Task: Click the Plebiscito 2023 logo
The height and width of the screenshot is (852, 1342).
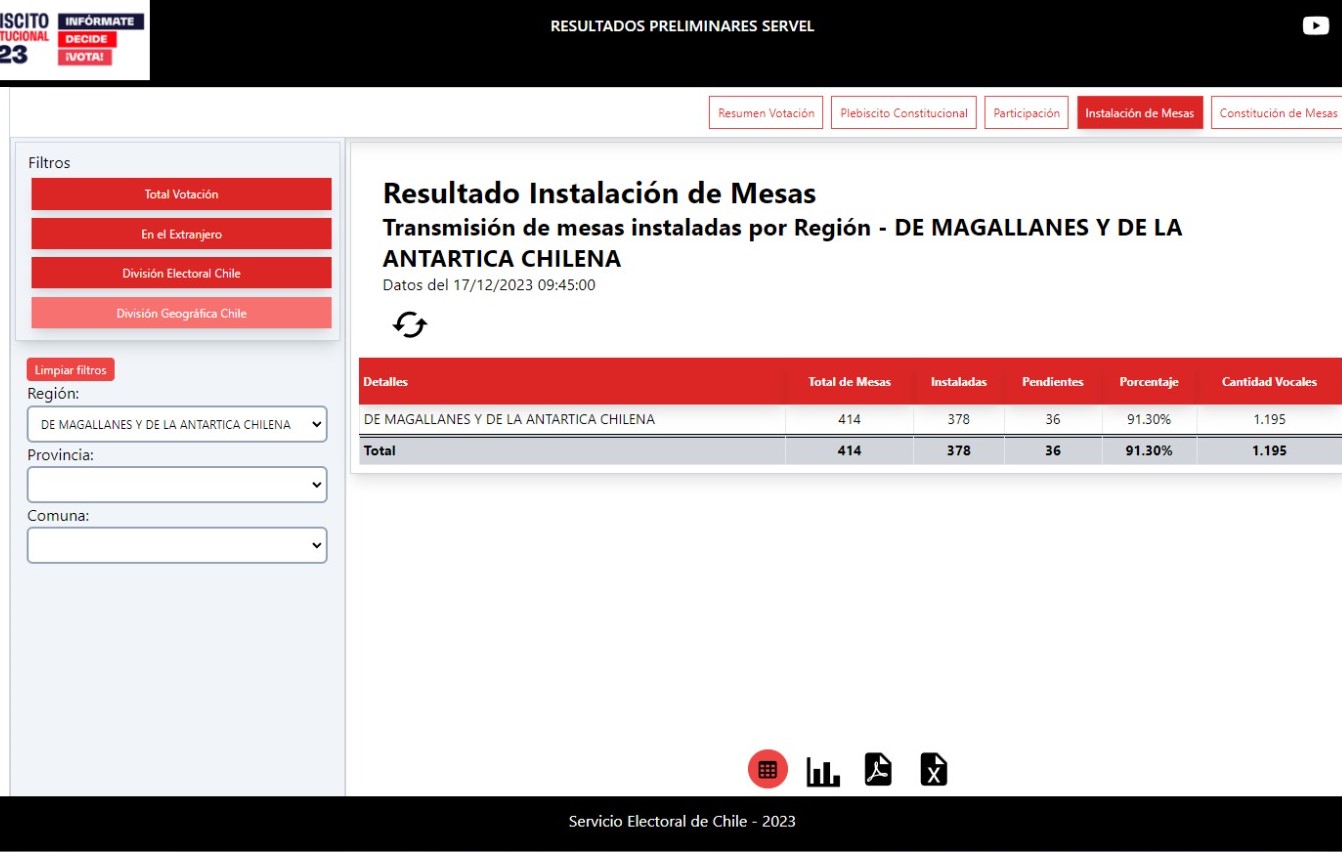Action: coord(74,40)
